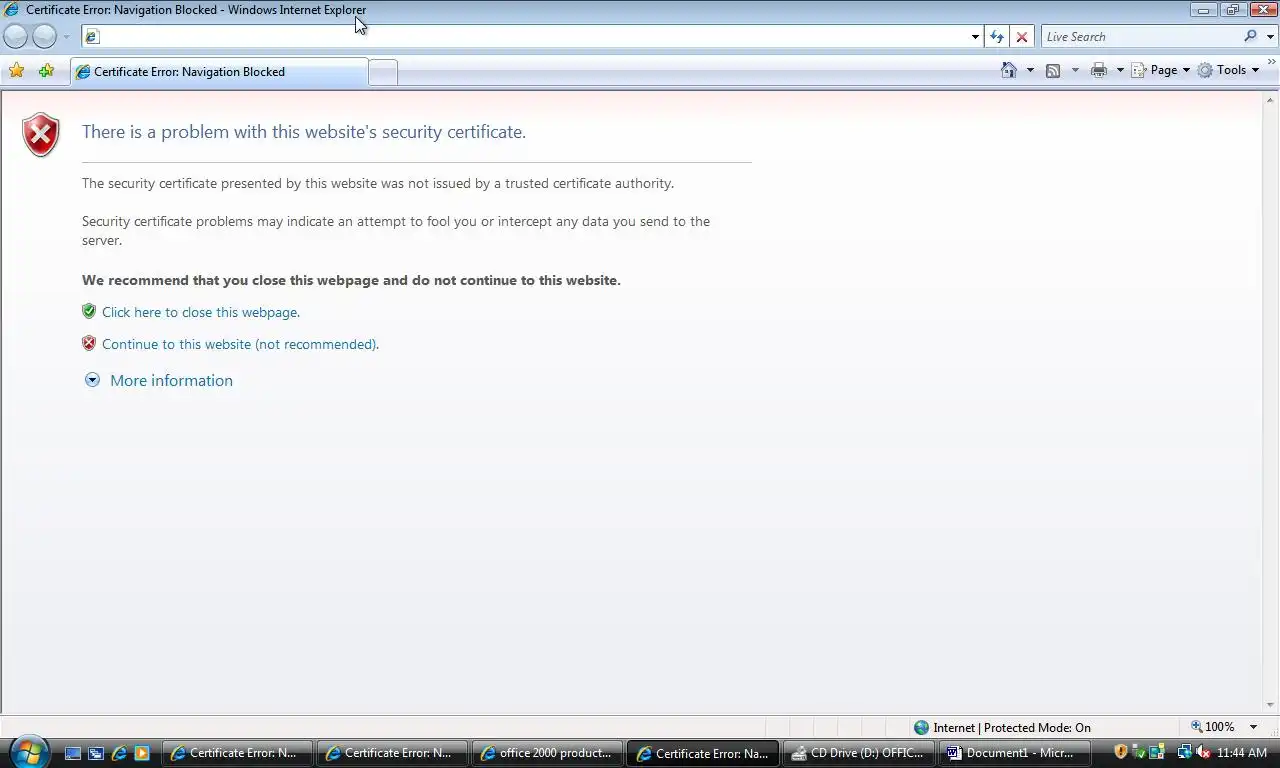The width and height of the screenshot is (1280, 768).
Task: Launch Windows Media Player quick launch icon
Action: click(142, 753)
